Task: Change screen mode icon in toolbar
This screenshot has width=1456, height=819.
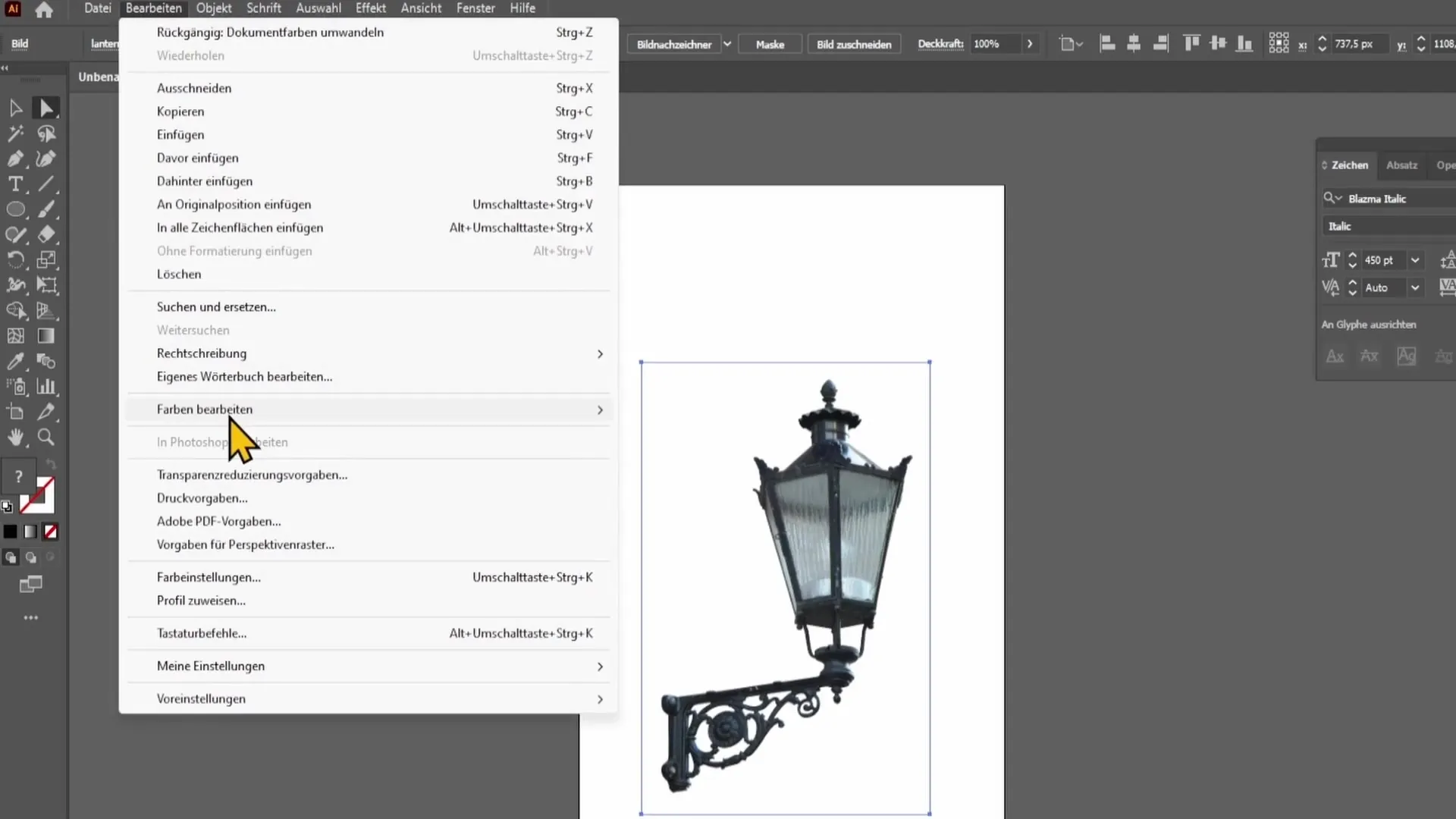Action: [x=30, y=584]
